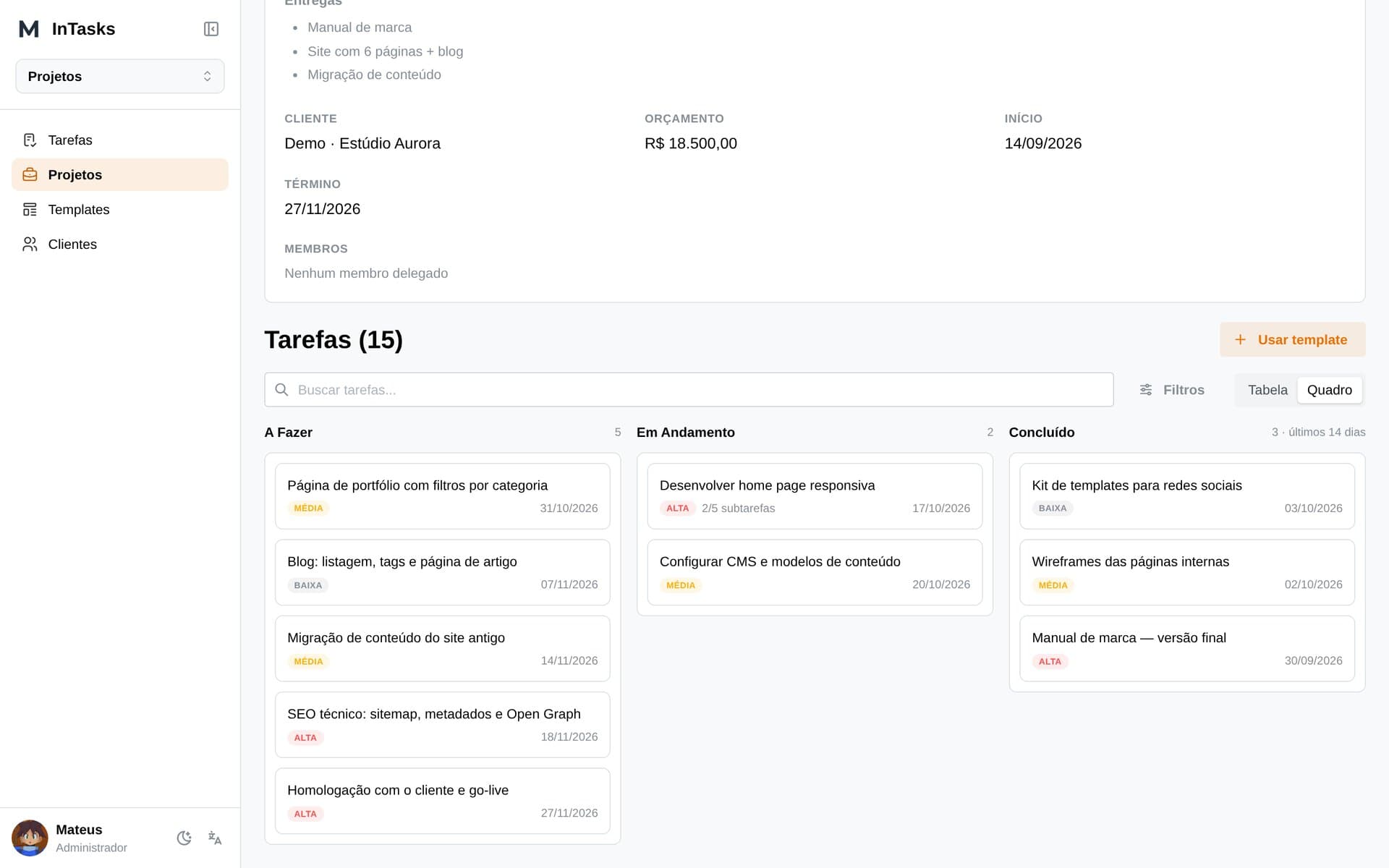The image size is (1389, 868).
Task: Open the Projetos workspace dropdown
Action: 120,76
